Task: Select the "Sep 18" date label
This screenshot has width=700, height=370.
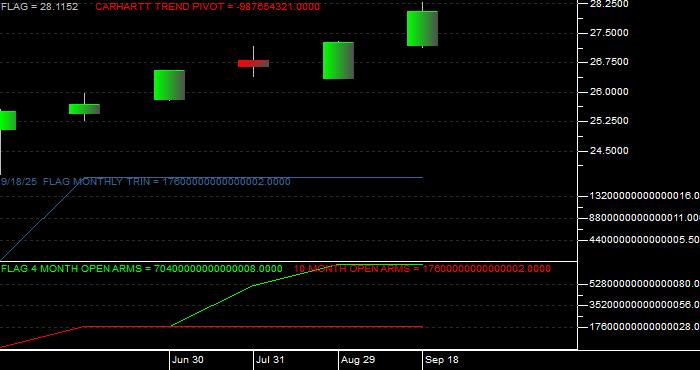Action: tap(442, 360)
